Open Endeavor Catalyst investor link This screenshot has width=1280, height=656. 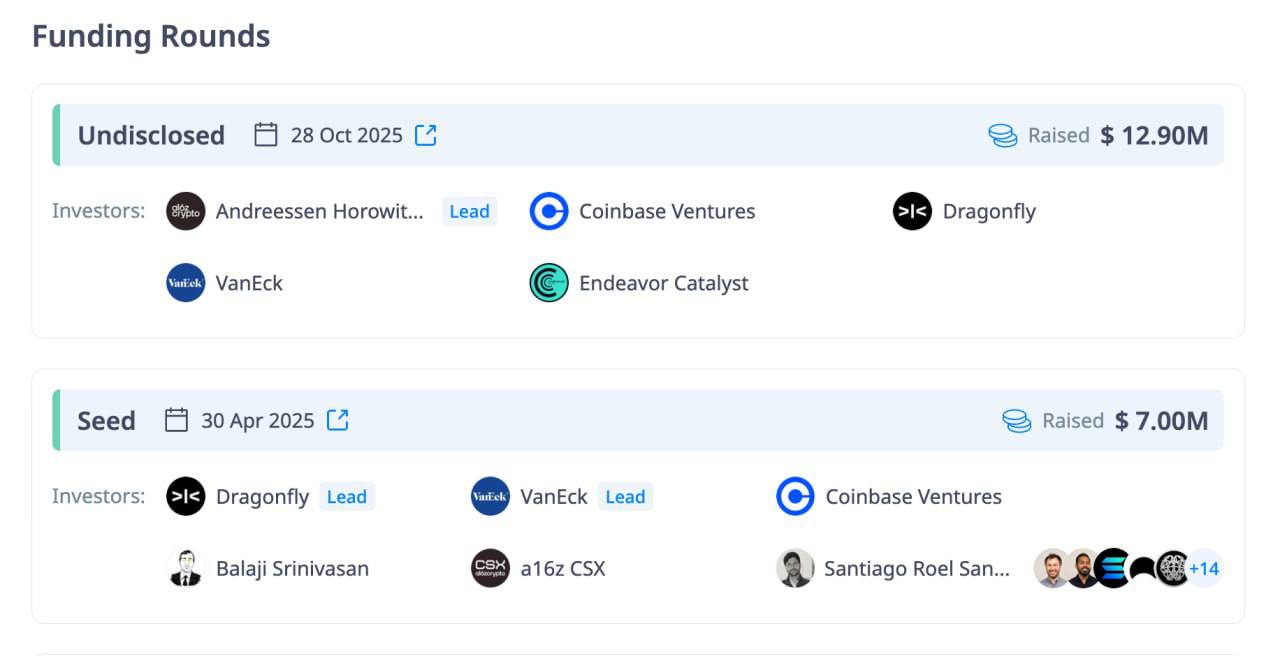coord(664,283)
